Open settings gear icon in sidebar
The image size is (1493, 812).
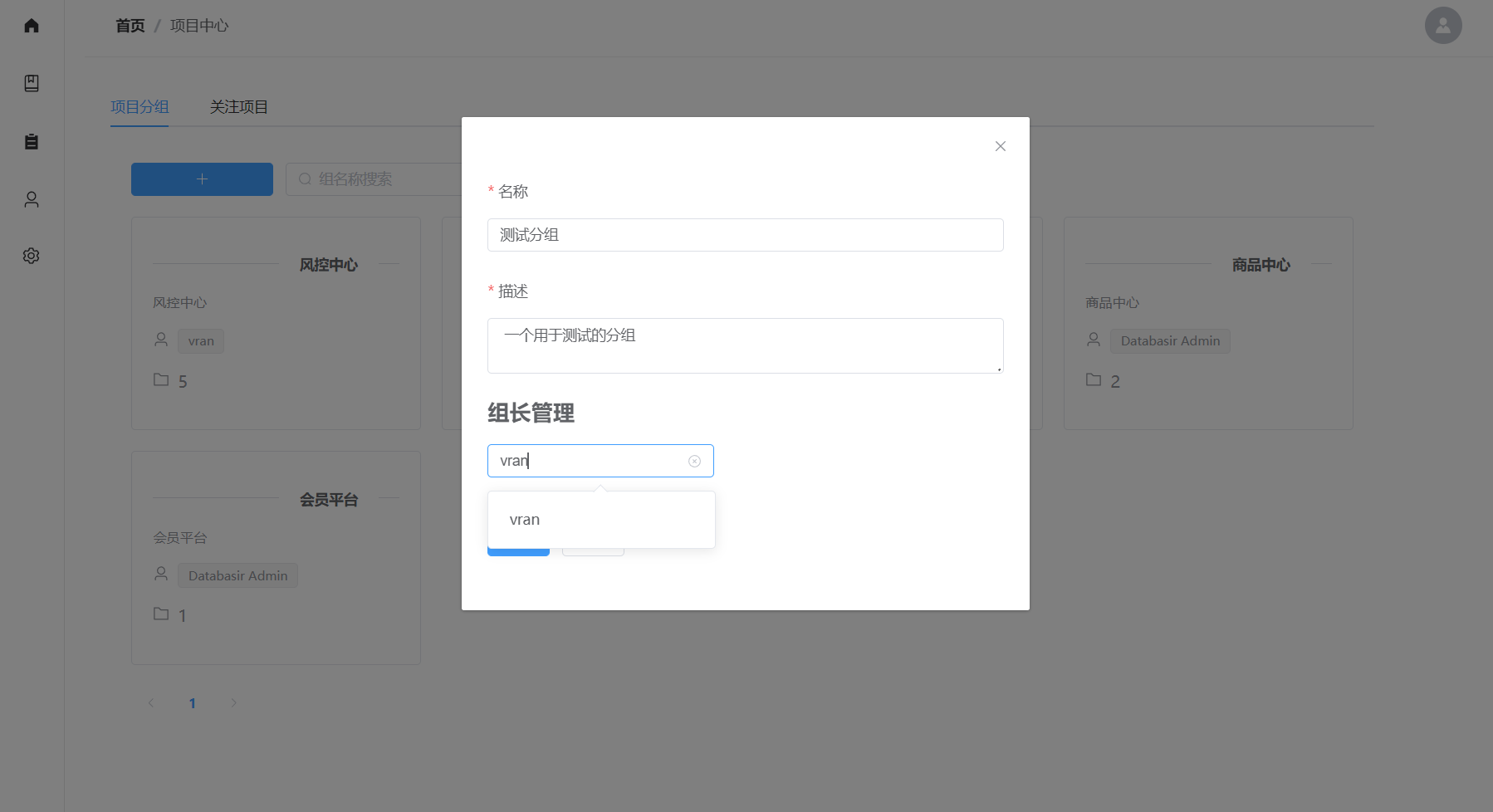[x=32, y=256]
